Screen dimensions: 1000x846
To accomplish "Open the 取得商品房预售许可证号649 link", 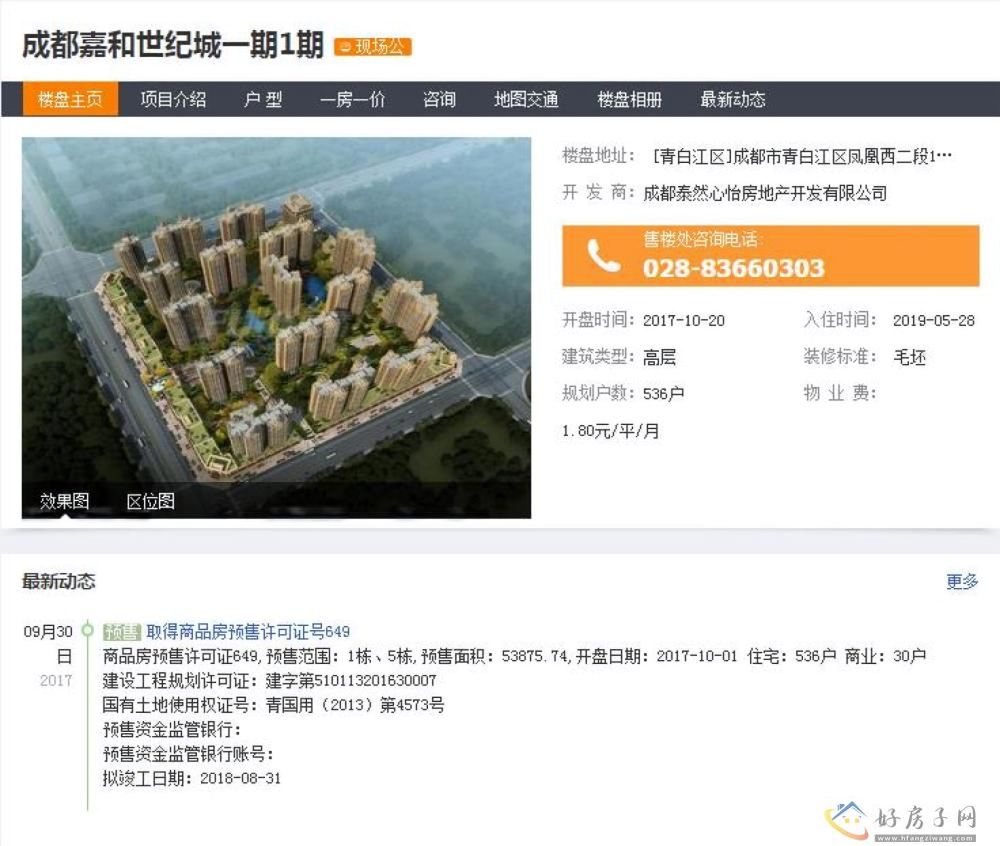I will click(248, 632).
